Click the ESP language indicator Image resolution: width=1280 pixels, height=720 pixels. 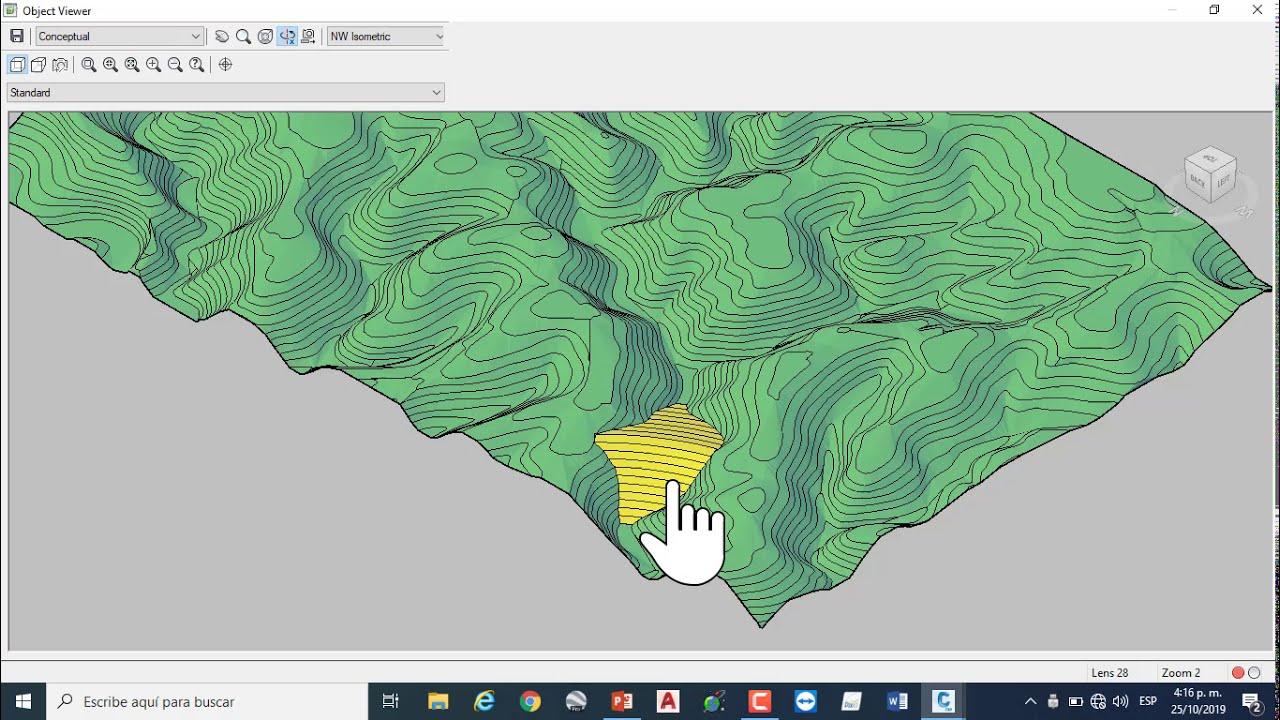point(1148,702)
